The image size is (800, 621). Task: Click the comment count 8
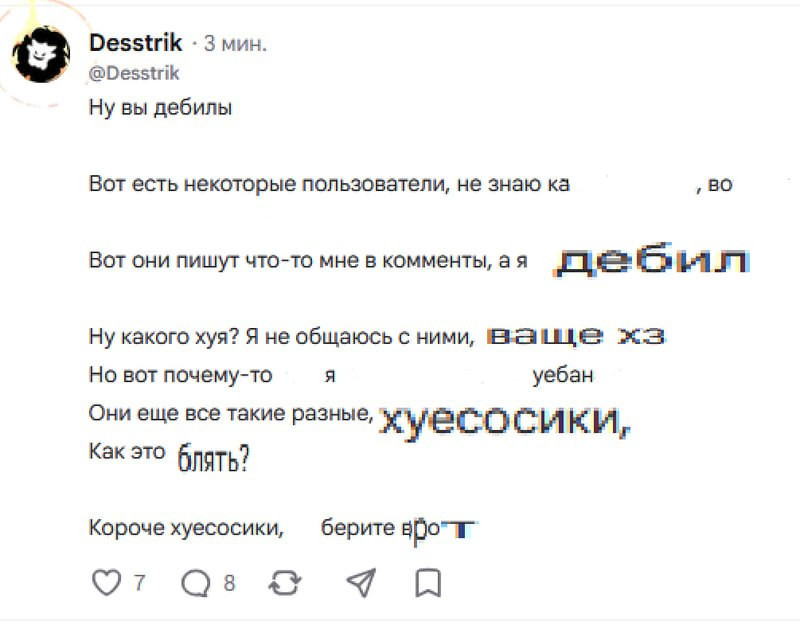point(229,583)
